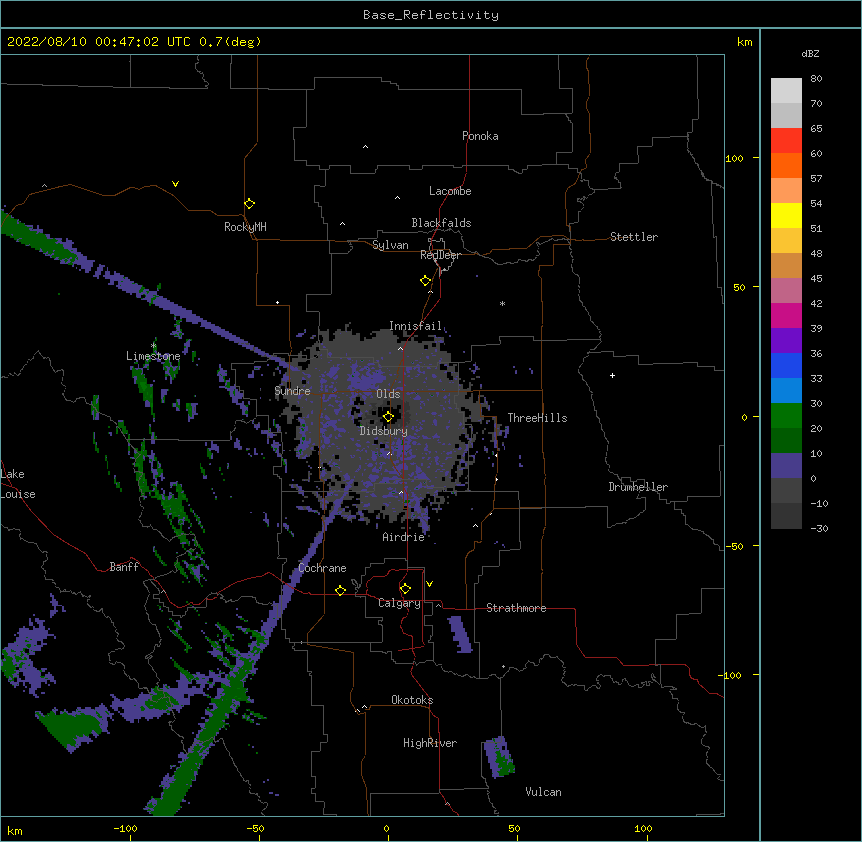This screenshot has width=862, height=842.
Task: Pick the light gray 70-80 dBZ legend swatch
Action: [x=786, y=91]
